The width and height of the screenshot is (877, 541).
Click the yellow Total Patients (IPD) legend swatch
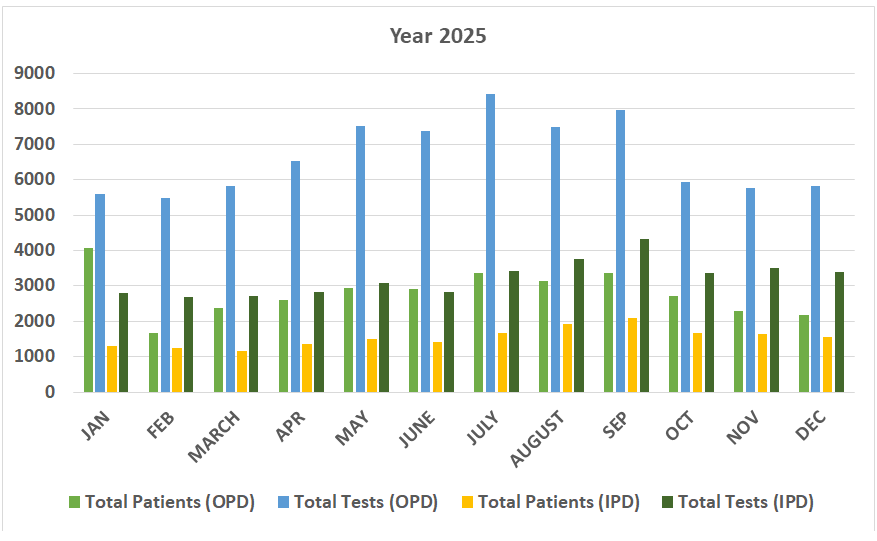coord(468,503)
